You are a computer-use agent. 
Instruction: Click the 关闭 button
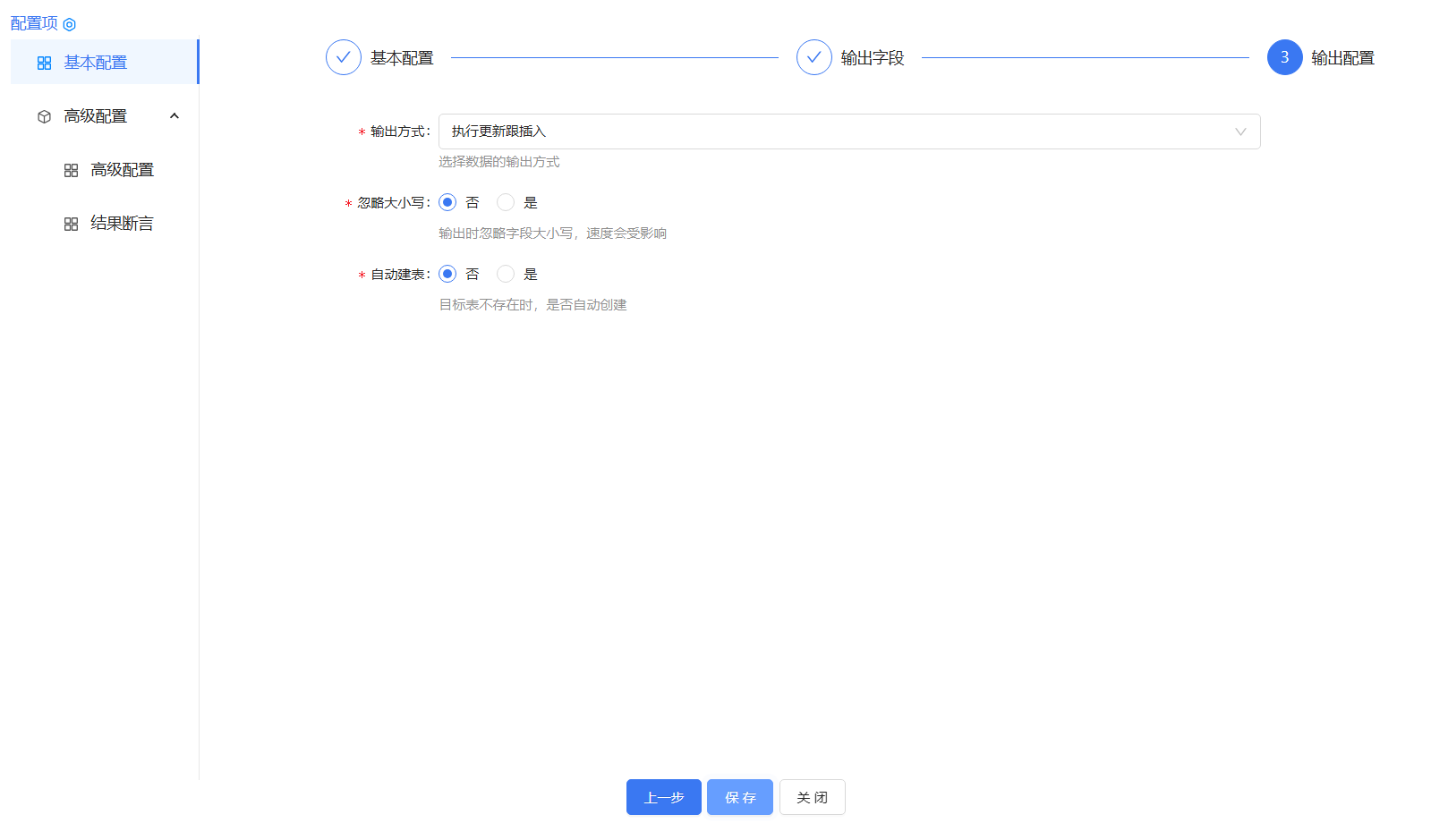[x=812, y=797]
